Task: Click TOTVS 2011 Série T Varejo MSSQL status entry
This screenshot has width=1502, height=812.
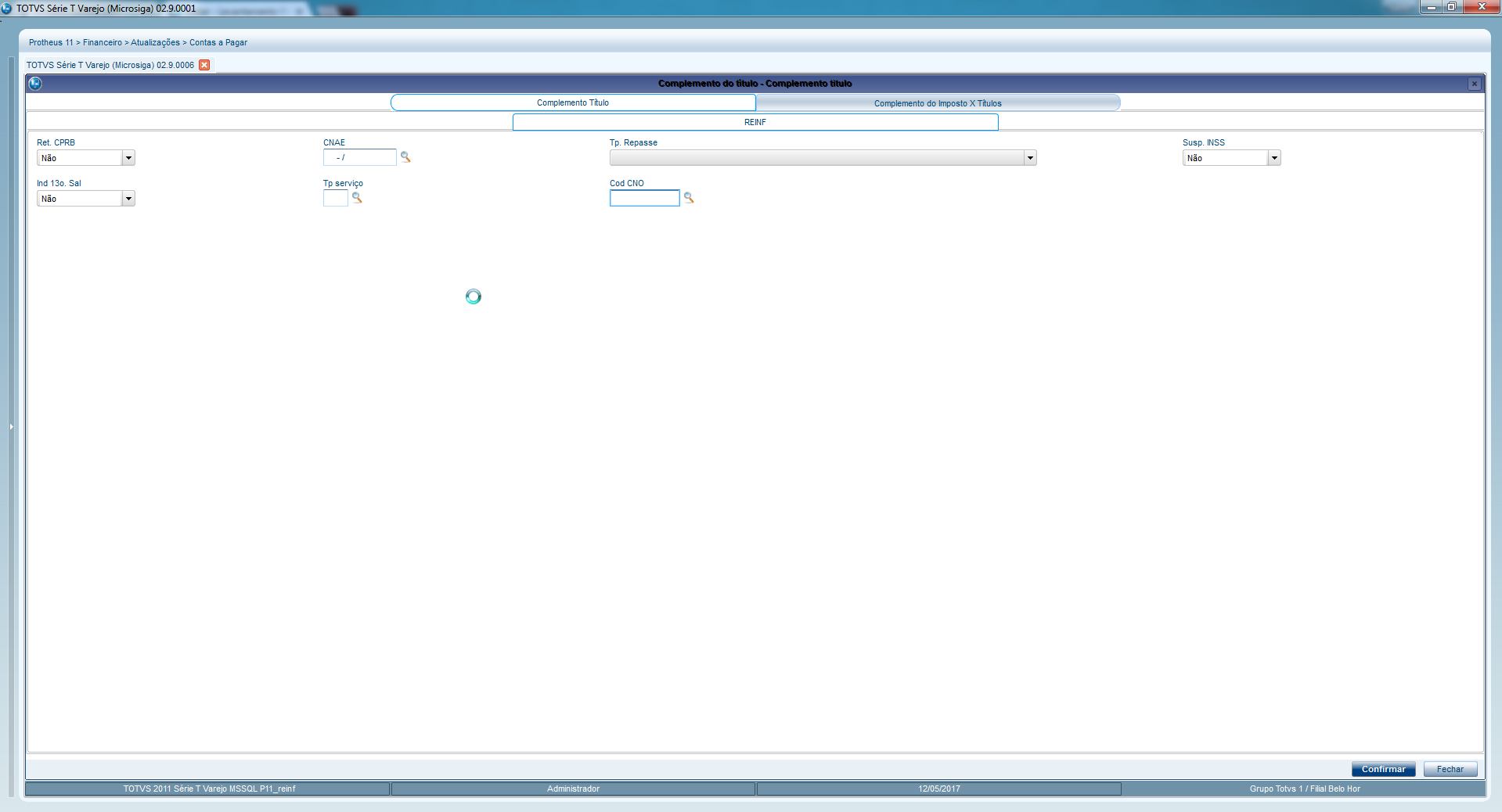Action: point(208,789)
